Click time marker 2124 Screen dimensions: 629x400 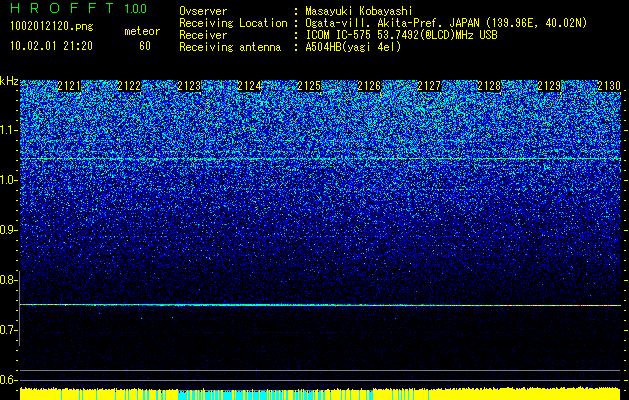pyautogui.click(x=249, y=86)
